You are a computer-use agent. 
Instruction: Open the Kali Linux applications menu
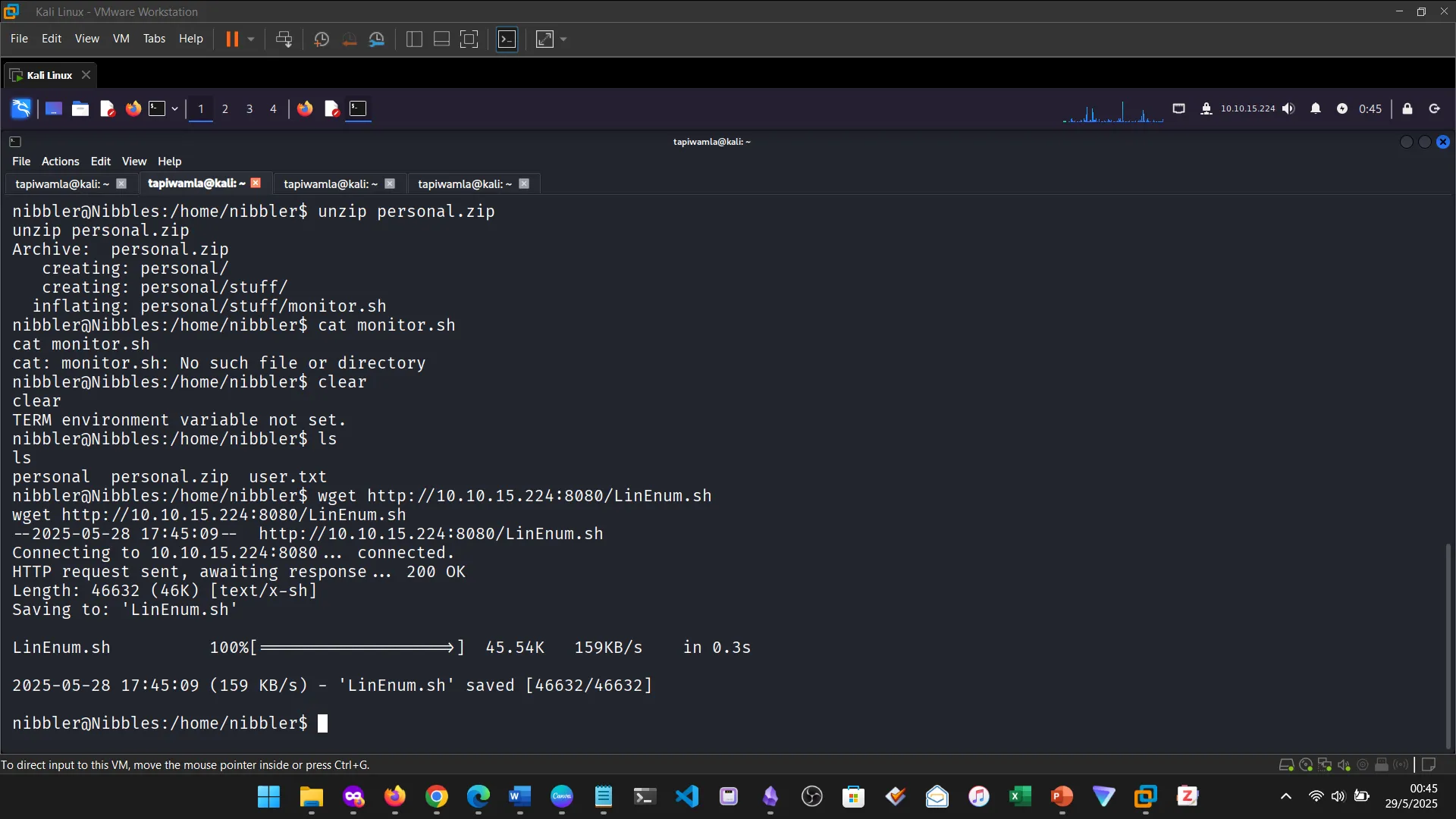click(20, 108)
